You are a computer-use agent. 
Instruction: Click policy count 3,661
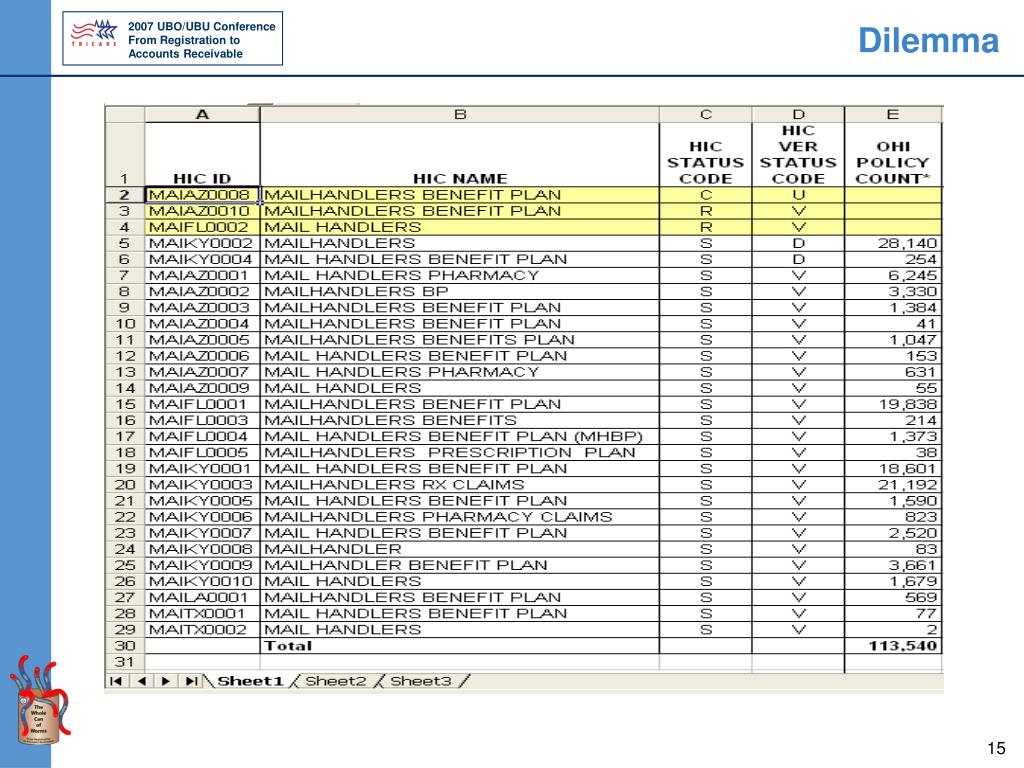[893, 565]
